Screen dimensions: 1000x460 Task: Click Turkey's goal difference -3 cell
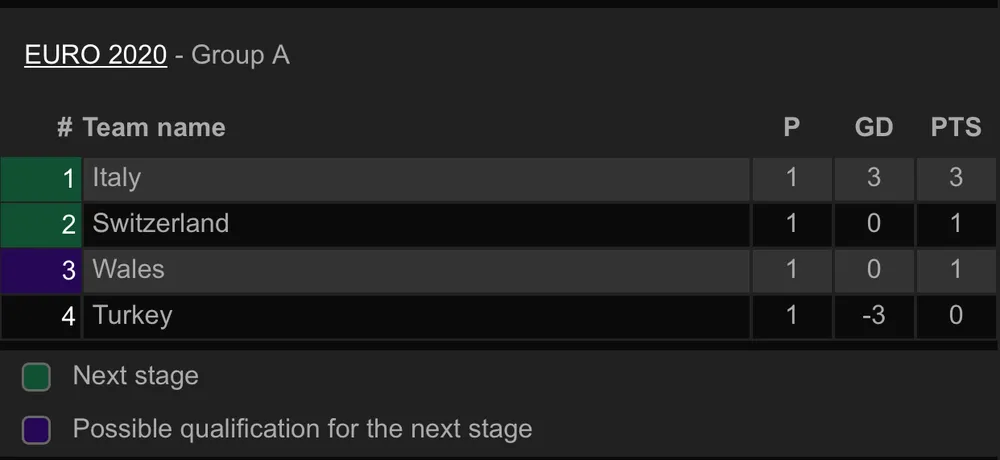[x=873, y=316]
